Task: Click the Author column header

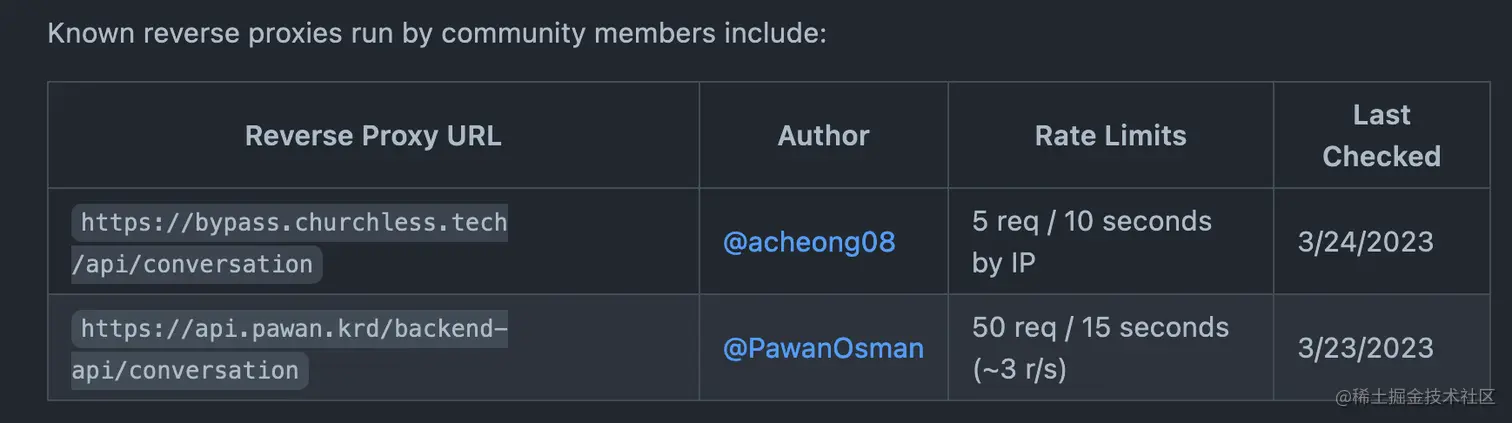Action: pos(823,136)
